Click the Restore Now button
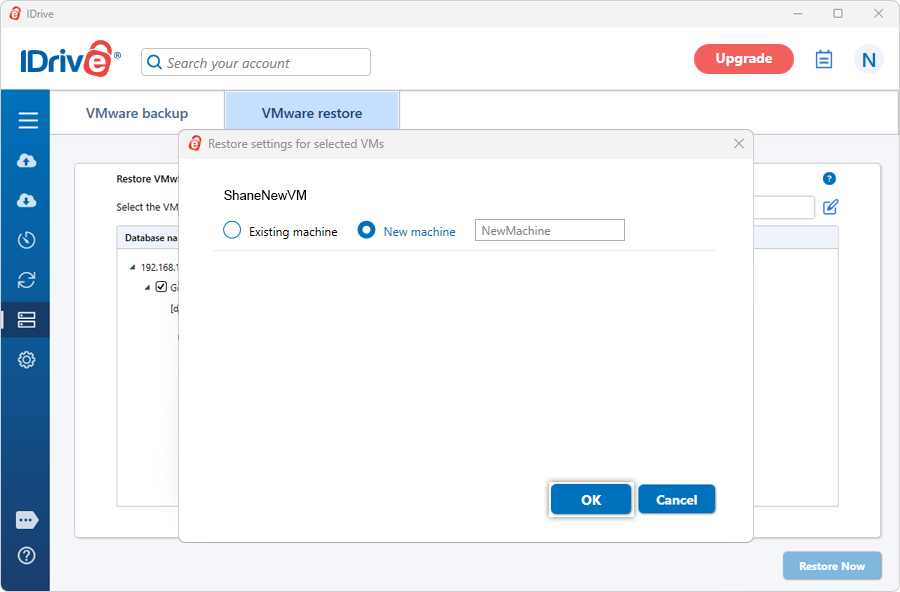Image resolution: width=900 pixels, height=592 pixels. pos(832,566)
